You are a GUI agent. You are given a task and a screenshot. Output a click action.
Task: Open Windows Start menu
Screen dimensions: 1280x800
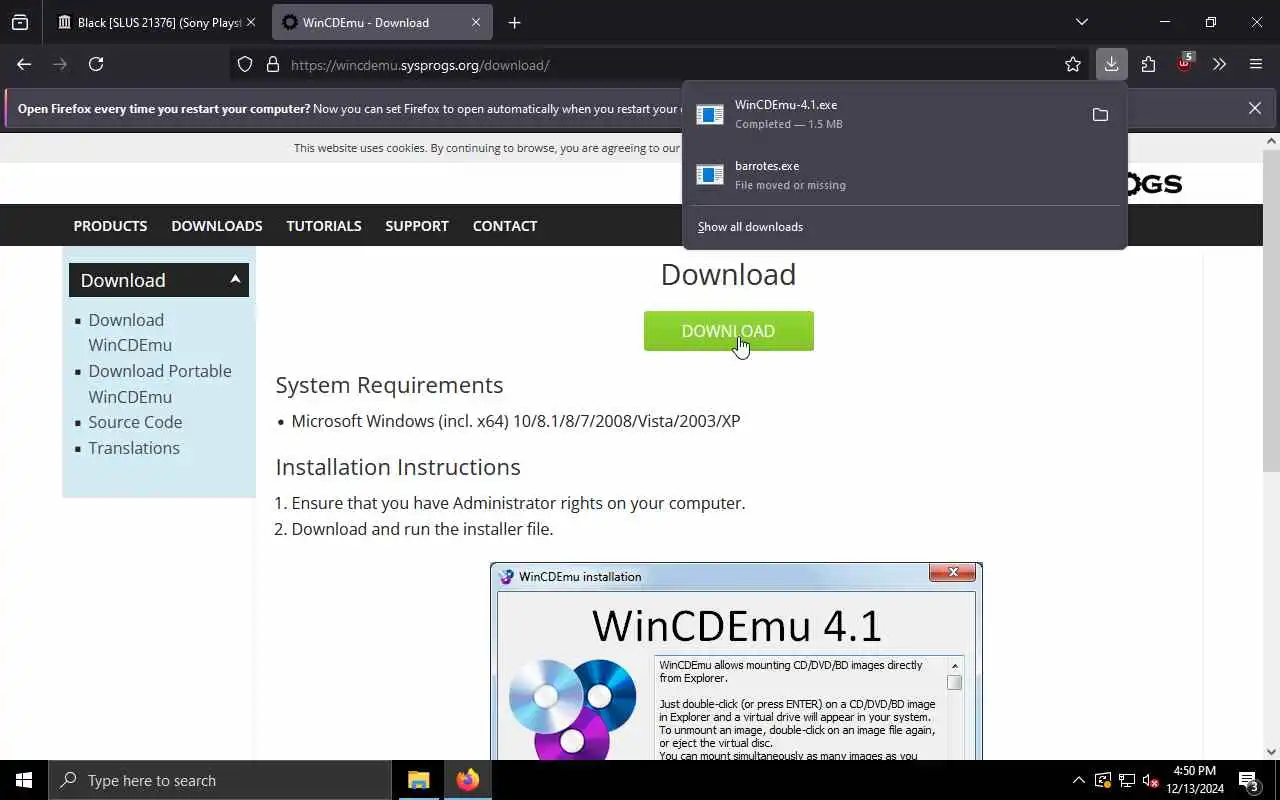[24, 780]
